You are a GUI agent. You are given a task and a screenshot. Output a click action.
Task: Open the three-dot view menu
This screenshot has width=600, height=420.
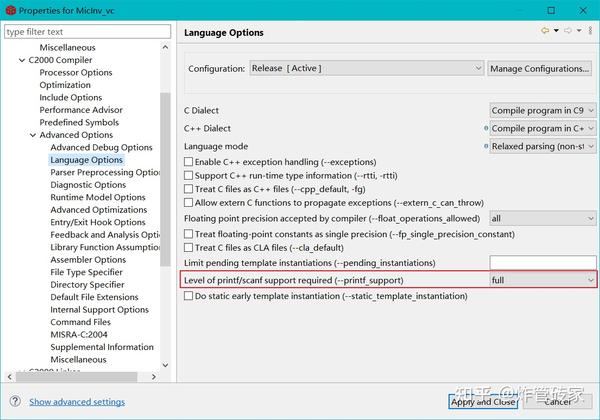point(588,32)
